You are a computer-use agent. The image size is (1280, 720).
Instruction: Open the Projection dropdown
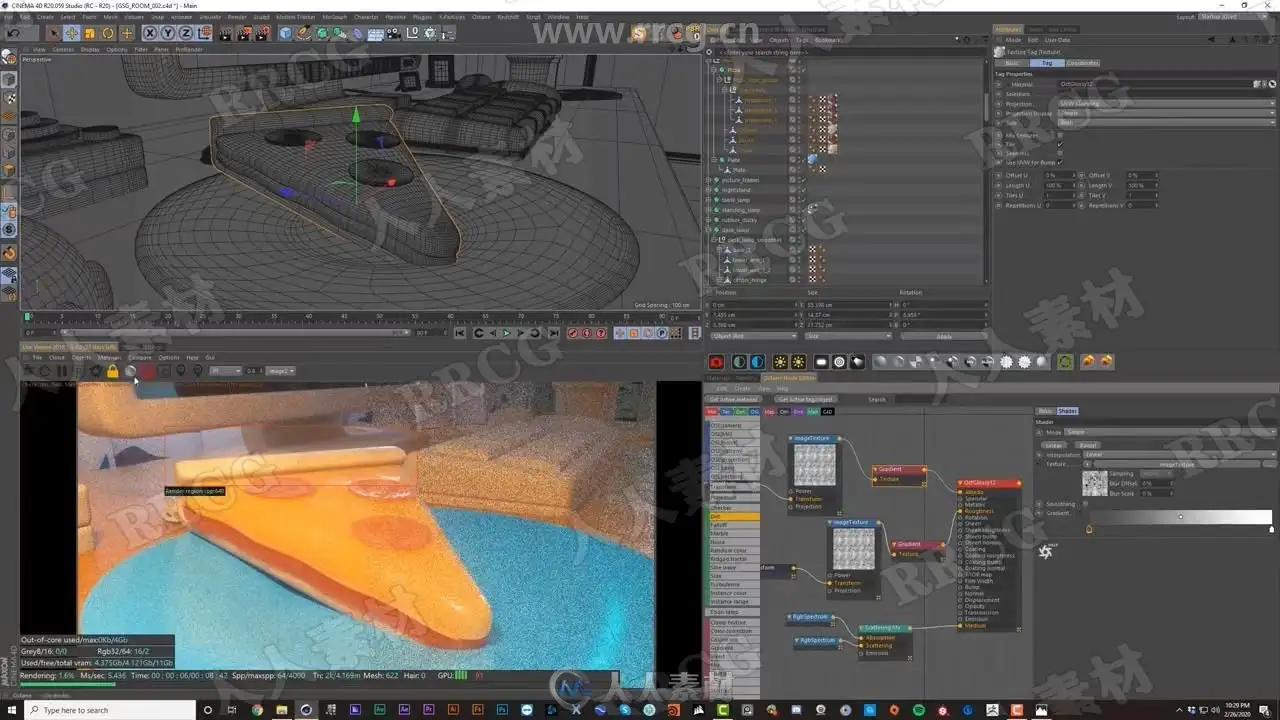(1165, 104)
